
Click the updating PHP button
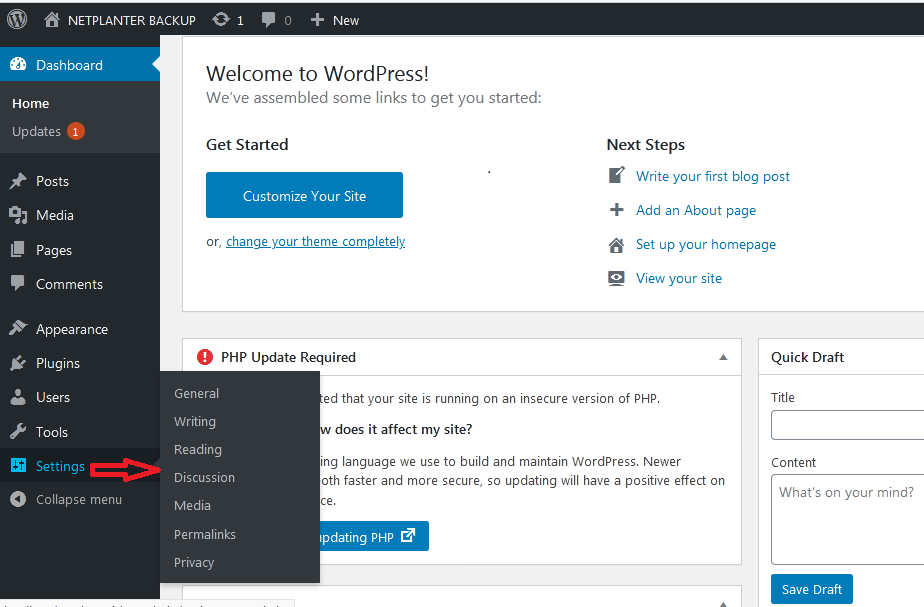coord(374,536)
